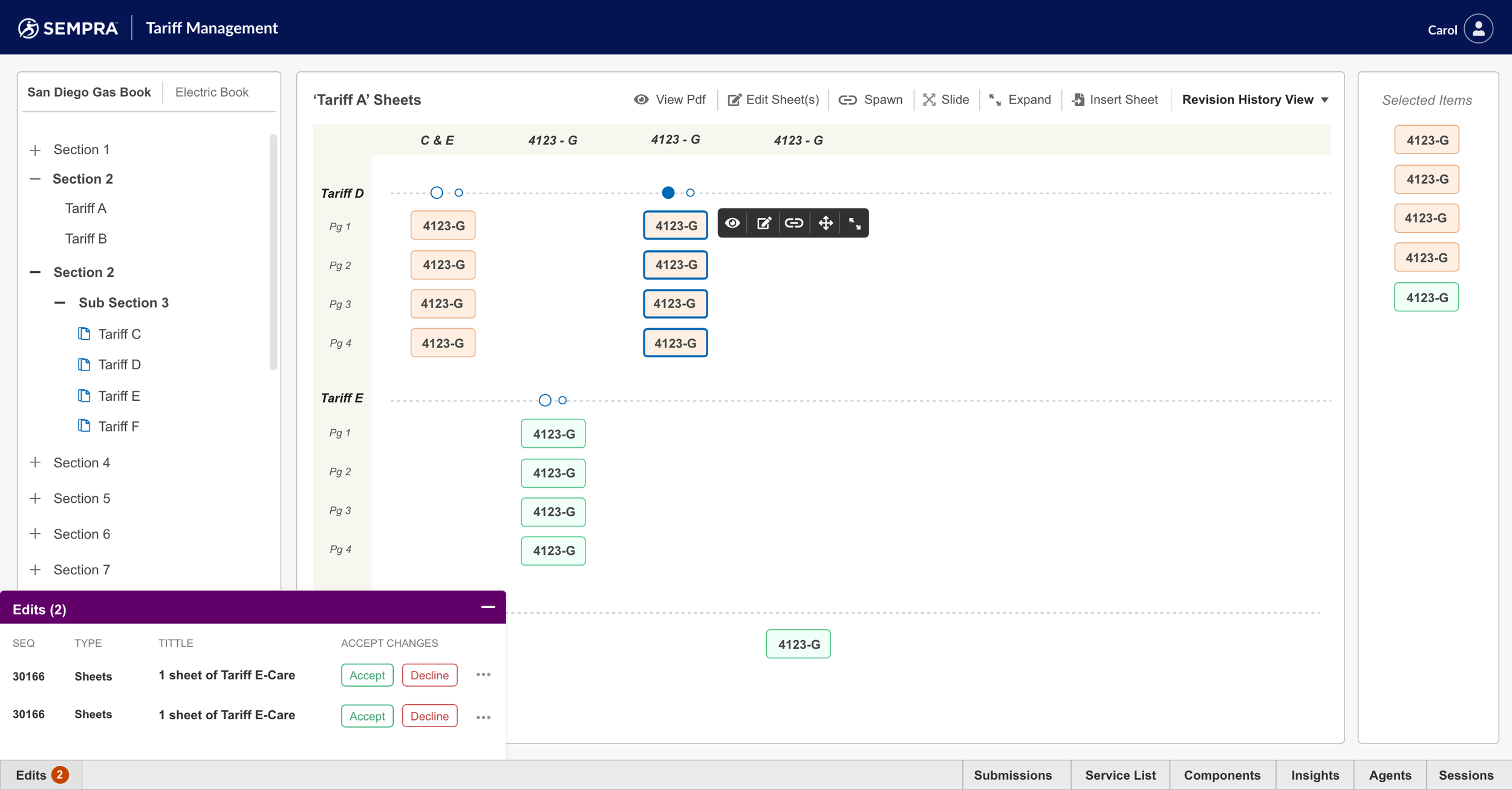Click Insert Sheet toolbar icon
This screenshot has height=790, width=1512.
tap(1078, 100)
